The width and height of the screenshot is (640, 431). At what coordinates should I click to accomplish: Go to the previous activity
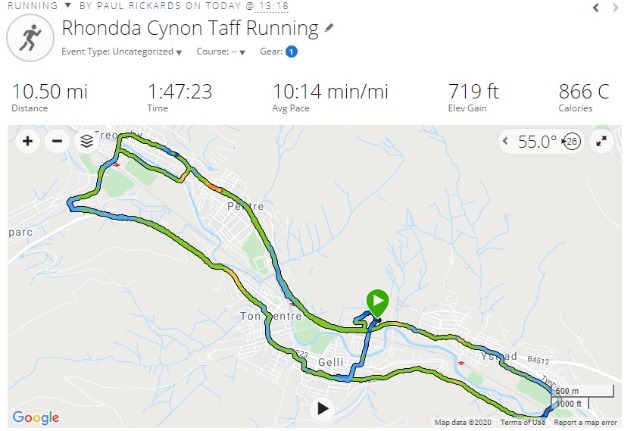tap(597, 7)
